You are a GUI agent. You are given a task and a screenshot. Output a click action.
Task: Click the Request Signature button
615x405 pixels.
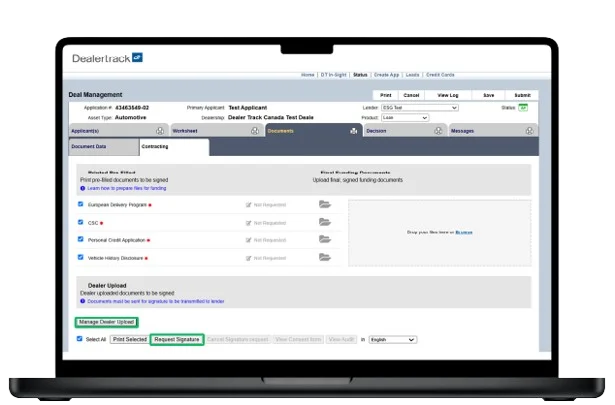[x=177, y=340]
